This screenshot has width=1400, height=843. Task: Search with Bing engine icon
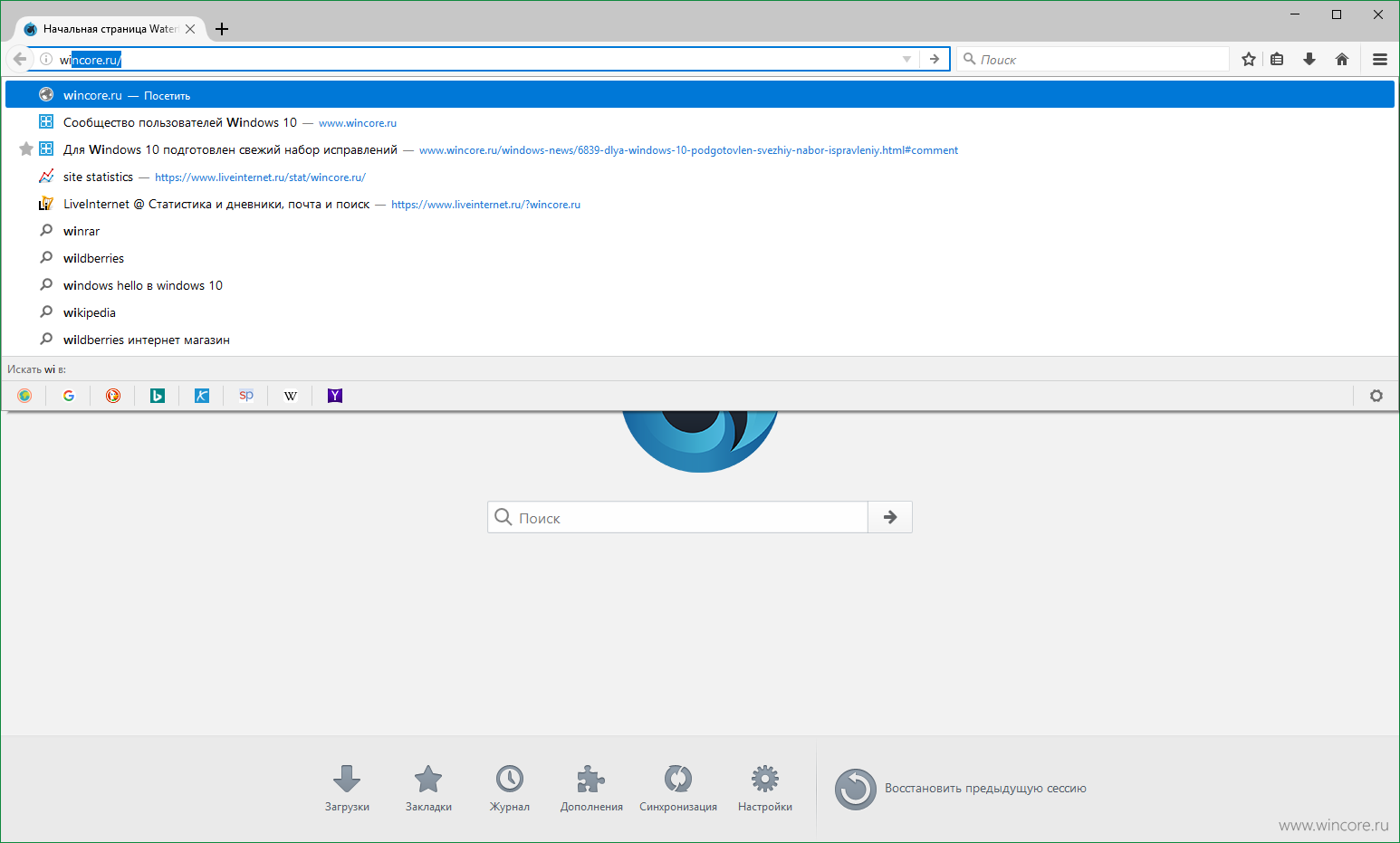(x=158, y=396)
